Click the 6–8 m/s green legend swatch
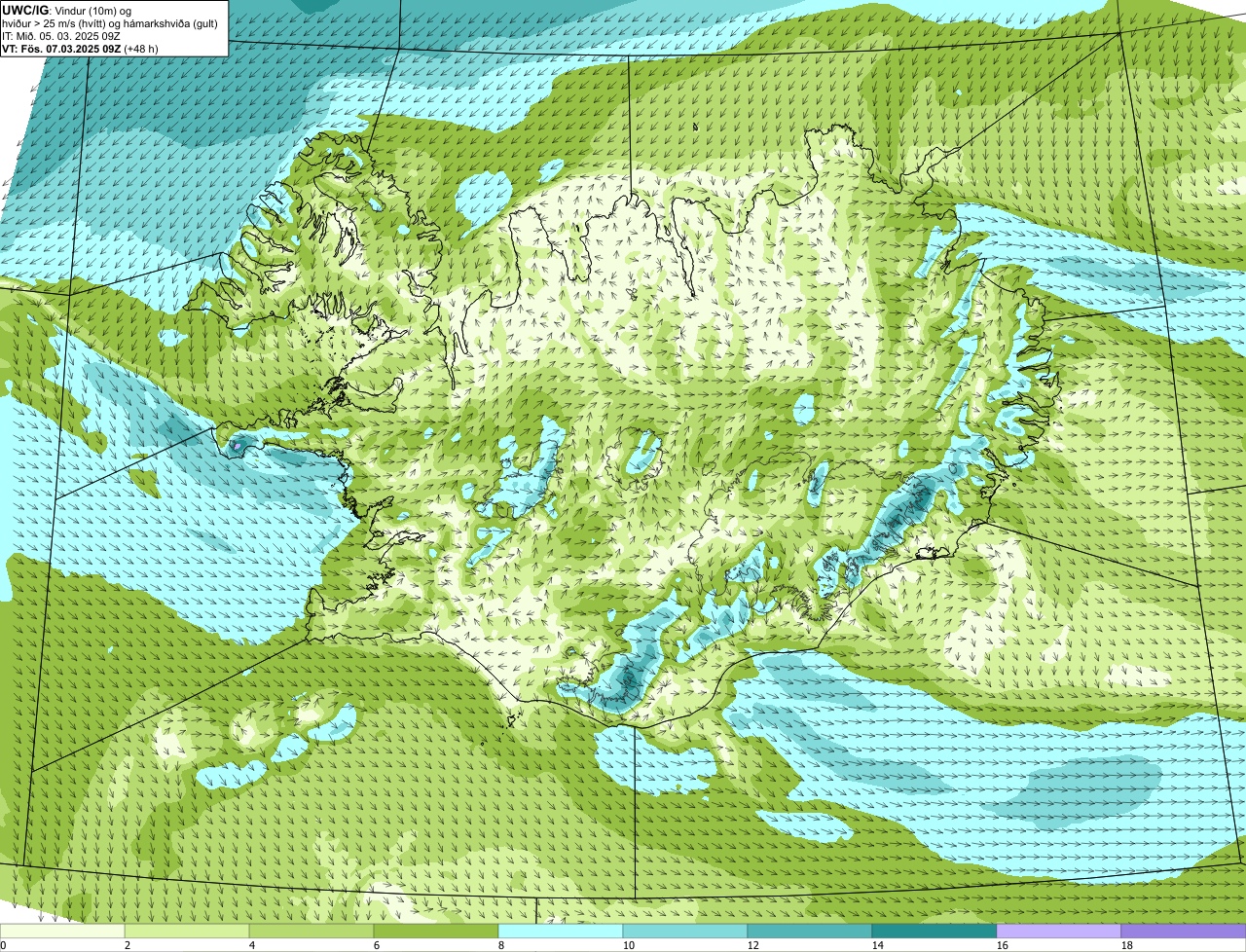 pos(436,931)
